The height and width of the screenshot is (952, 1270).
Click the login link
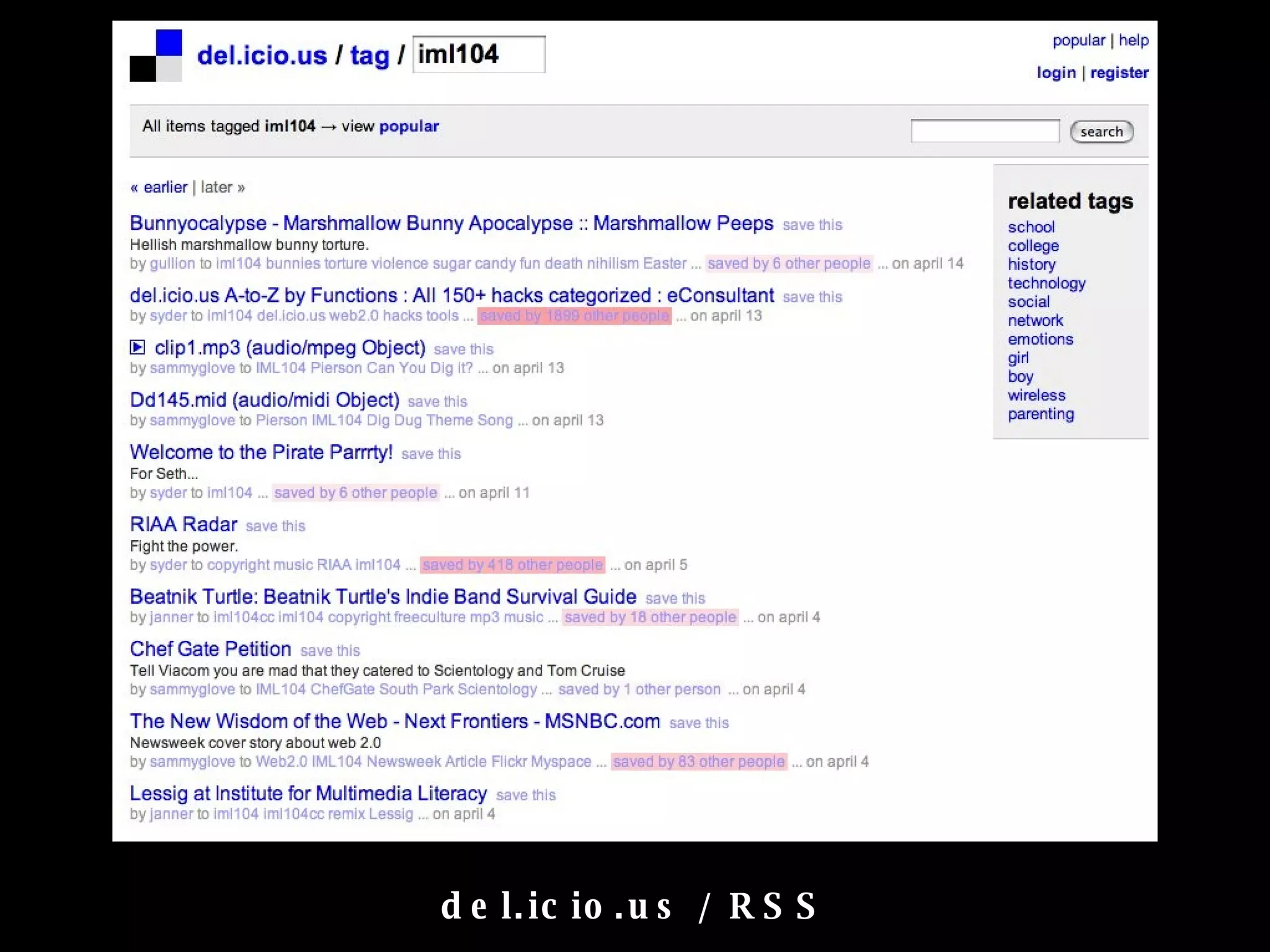[1056, 73]
